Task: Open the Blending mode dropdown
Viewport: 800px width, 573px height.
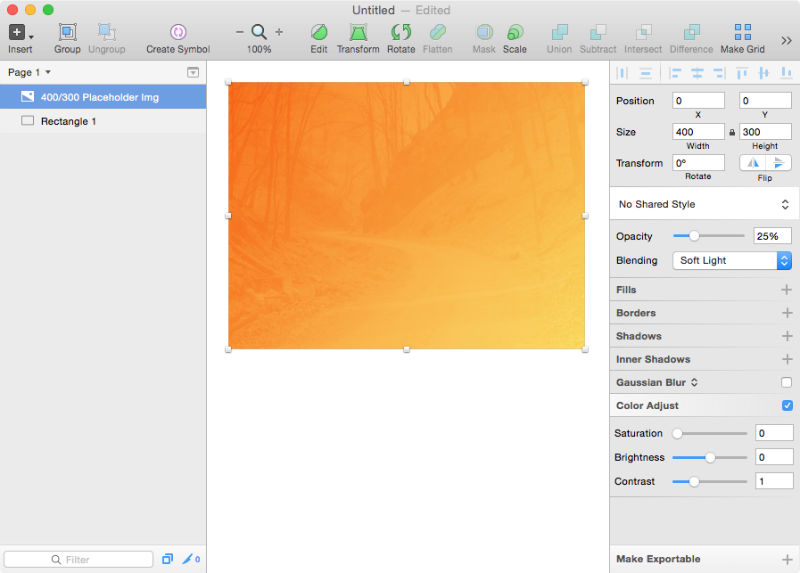Action: [x=734, y=260]
